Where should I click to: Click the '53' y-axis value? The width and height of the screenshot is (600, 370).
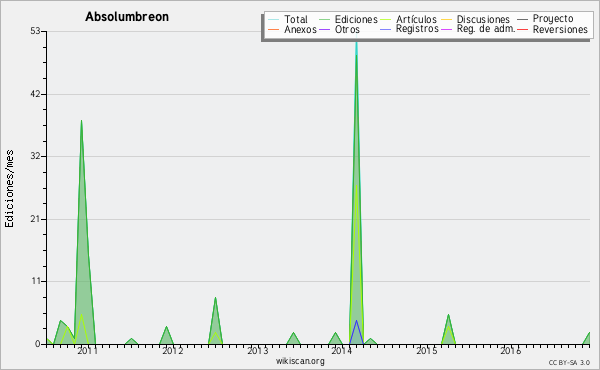pos(36,31)
